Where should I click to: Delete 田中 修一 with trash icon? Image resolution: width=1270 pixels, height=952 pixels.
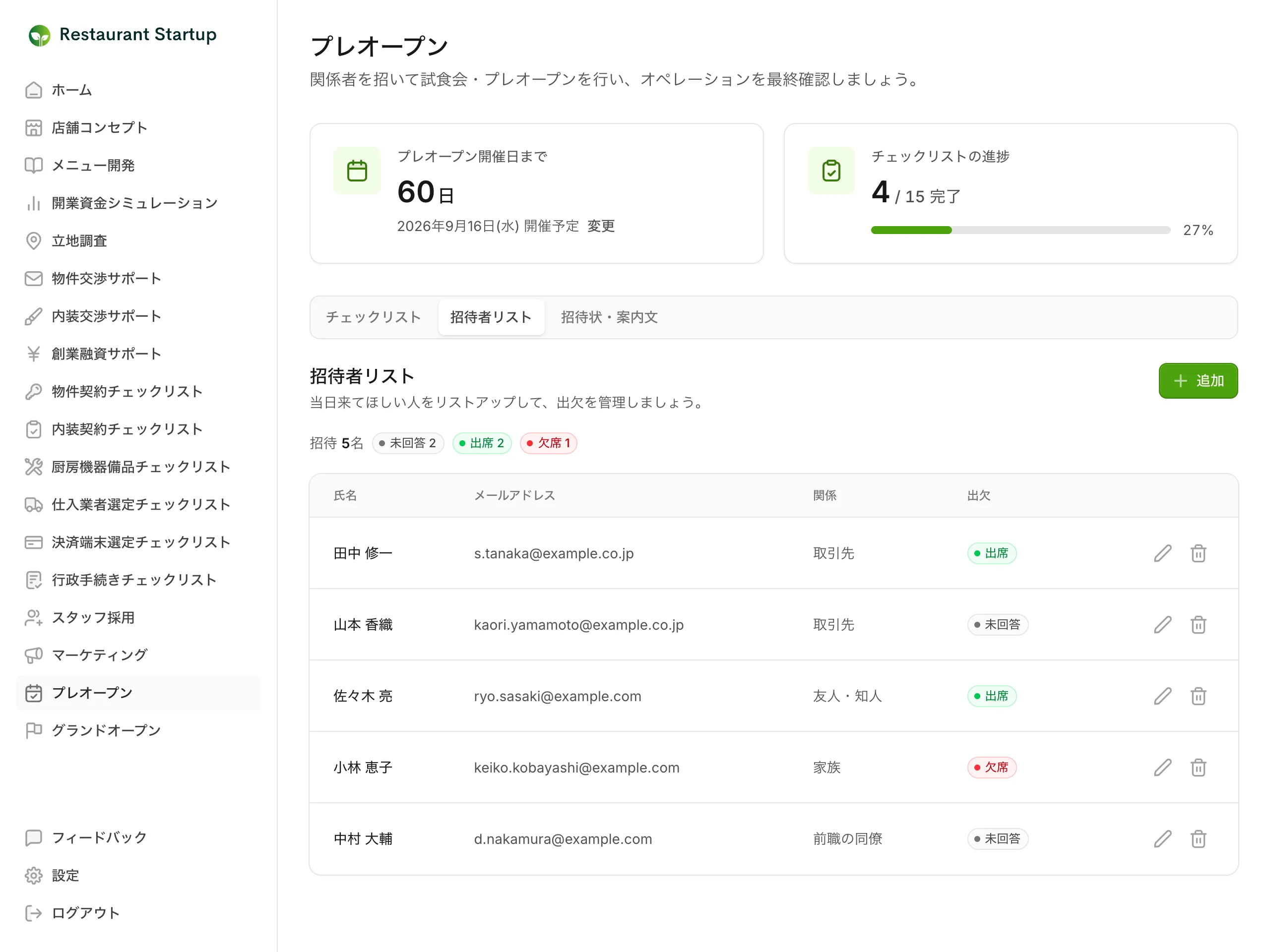(1198, 553)
